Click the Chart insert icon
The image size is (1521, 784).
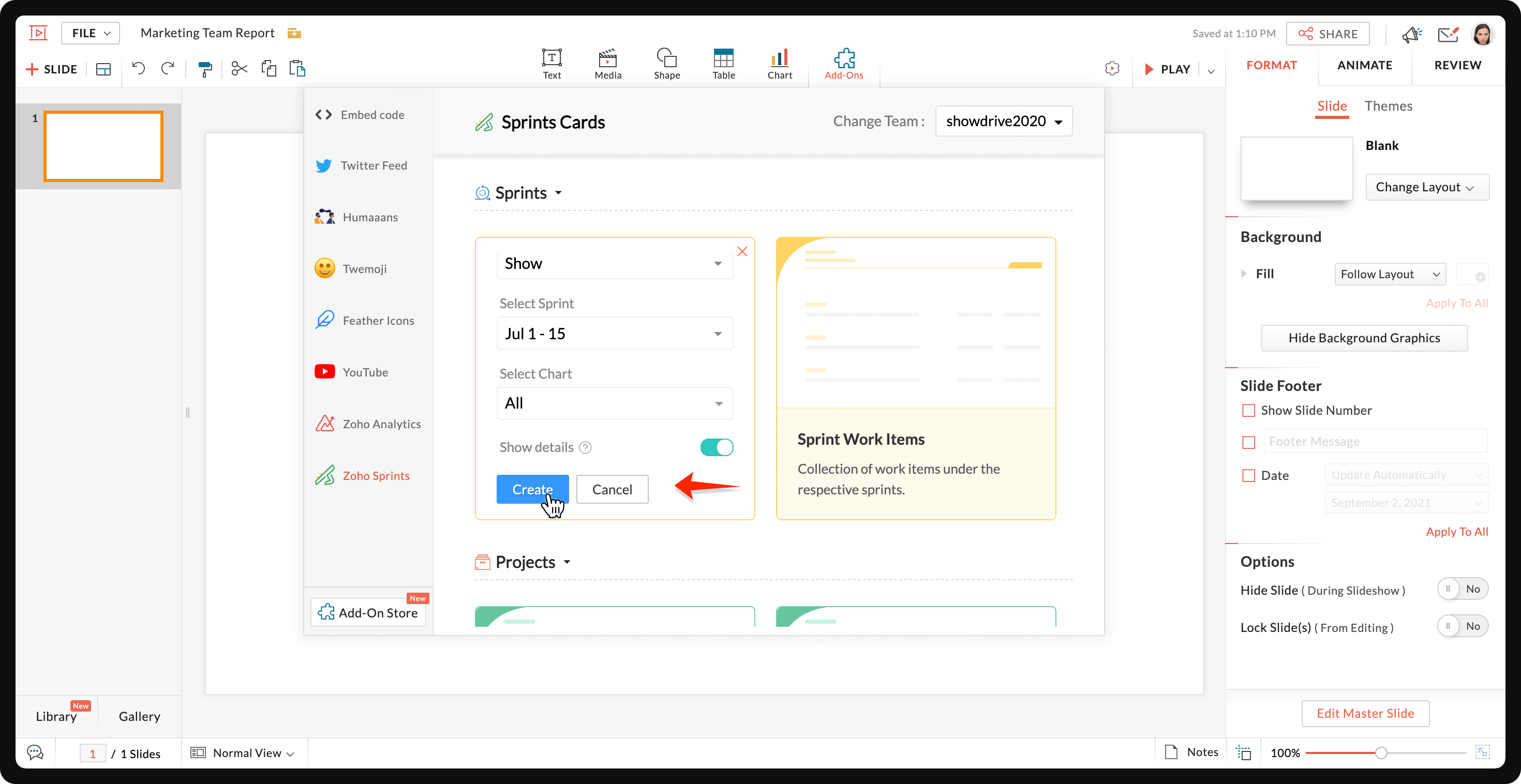(780, 63)
